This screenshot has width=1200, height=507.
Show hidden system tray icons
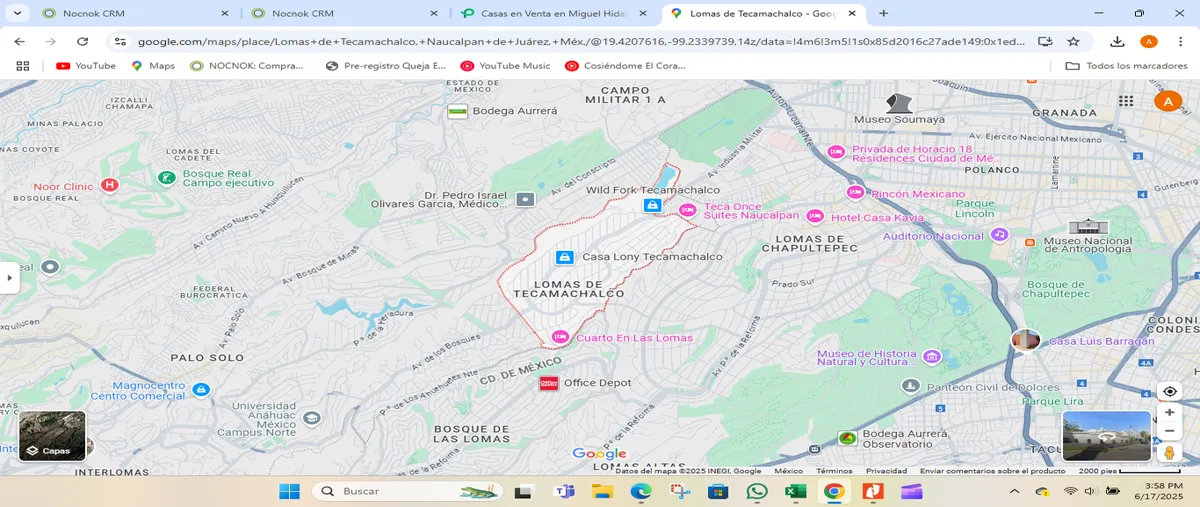pyautogui.click(x=1014, y=491)
